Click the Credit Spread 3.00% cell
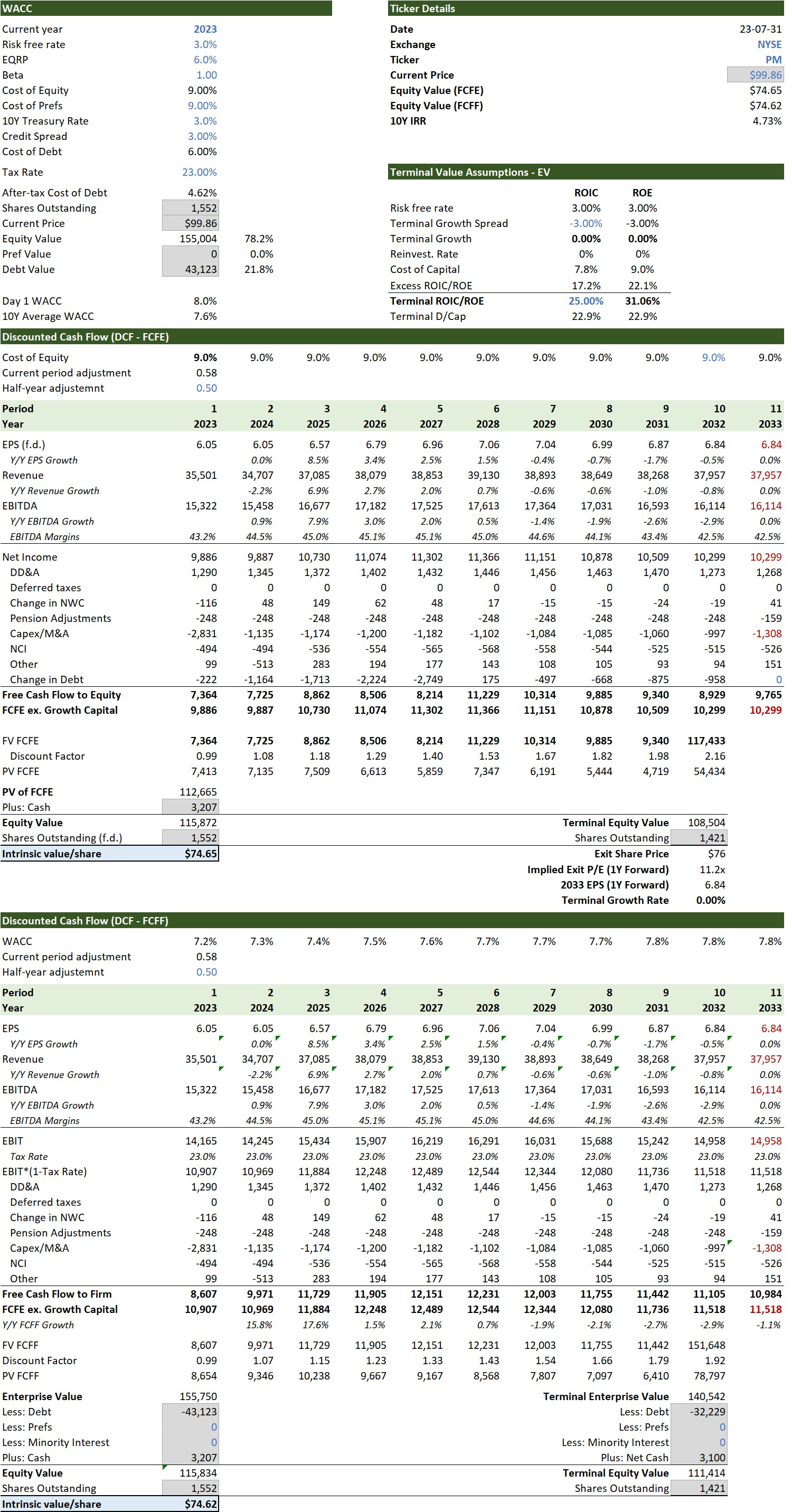Viewport: 792px width, 1512px height. click(202, 136)
